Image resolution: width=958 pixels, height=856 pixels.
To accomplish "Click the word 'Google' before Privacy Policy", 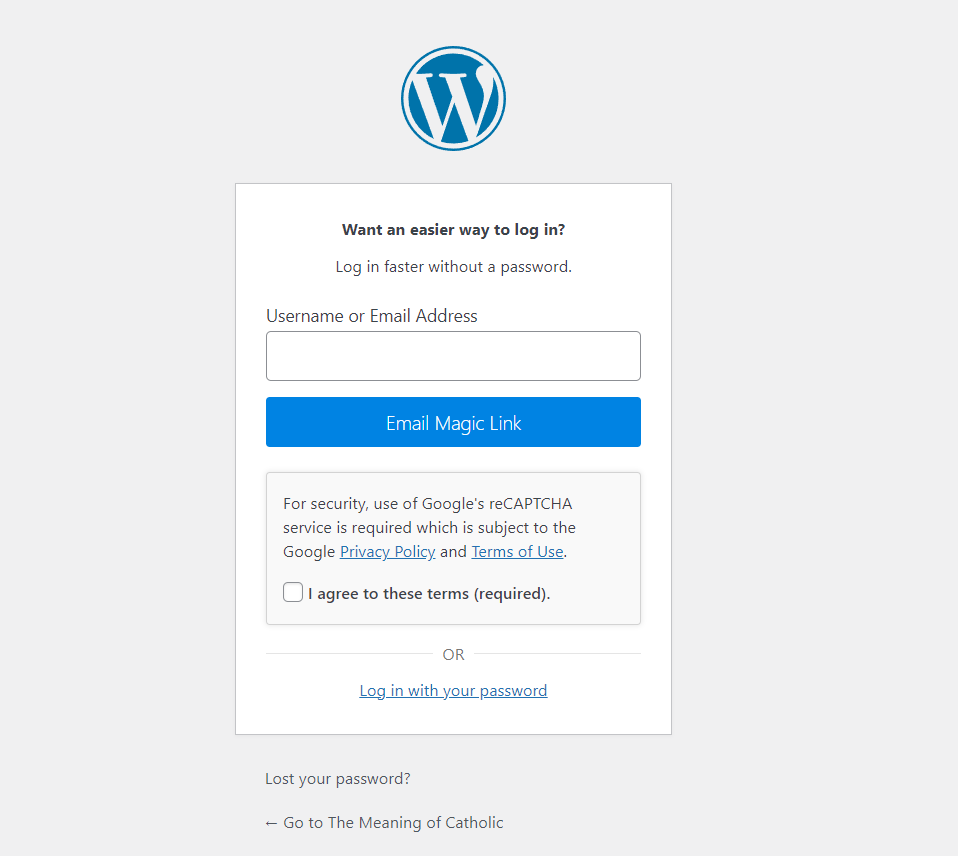I will coord(309,552).
